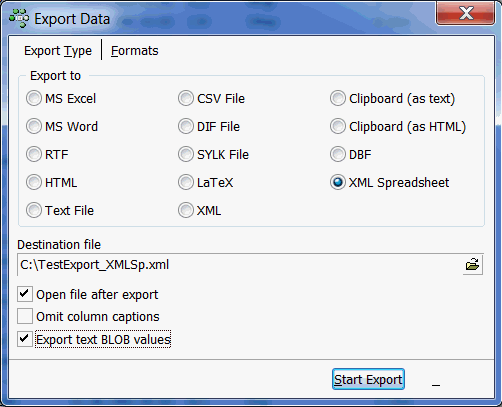Choose HTML as export format
Viewport: 502px width, 407px height.
click(x=34, y=183)
